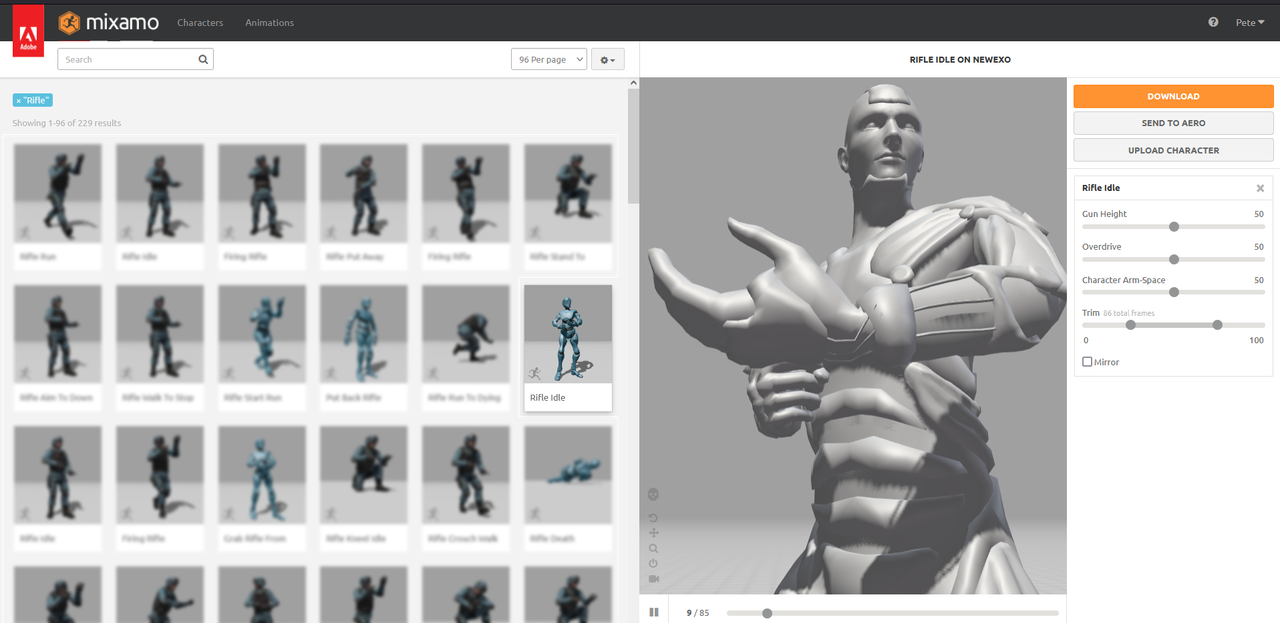The width and height of the screenshot is (1280, 623).
Task: Click the Trim maximum value 100
Action: point(1257,341)
